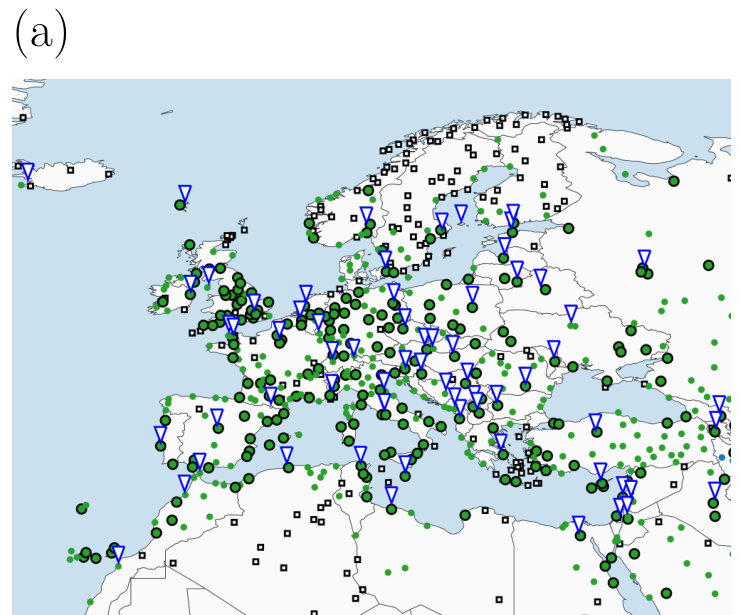
Task: Select the large green circle near Arkhangelsk
Action: 674,181
